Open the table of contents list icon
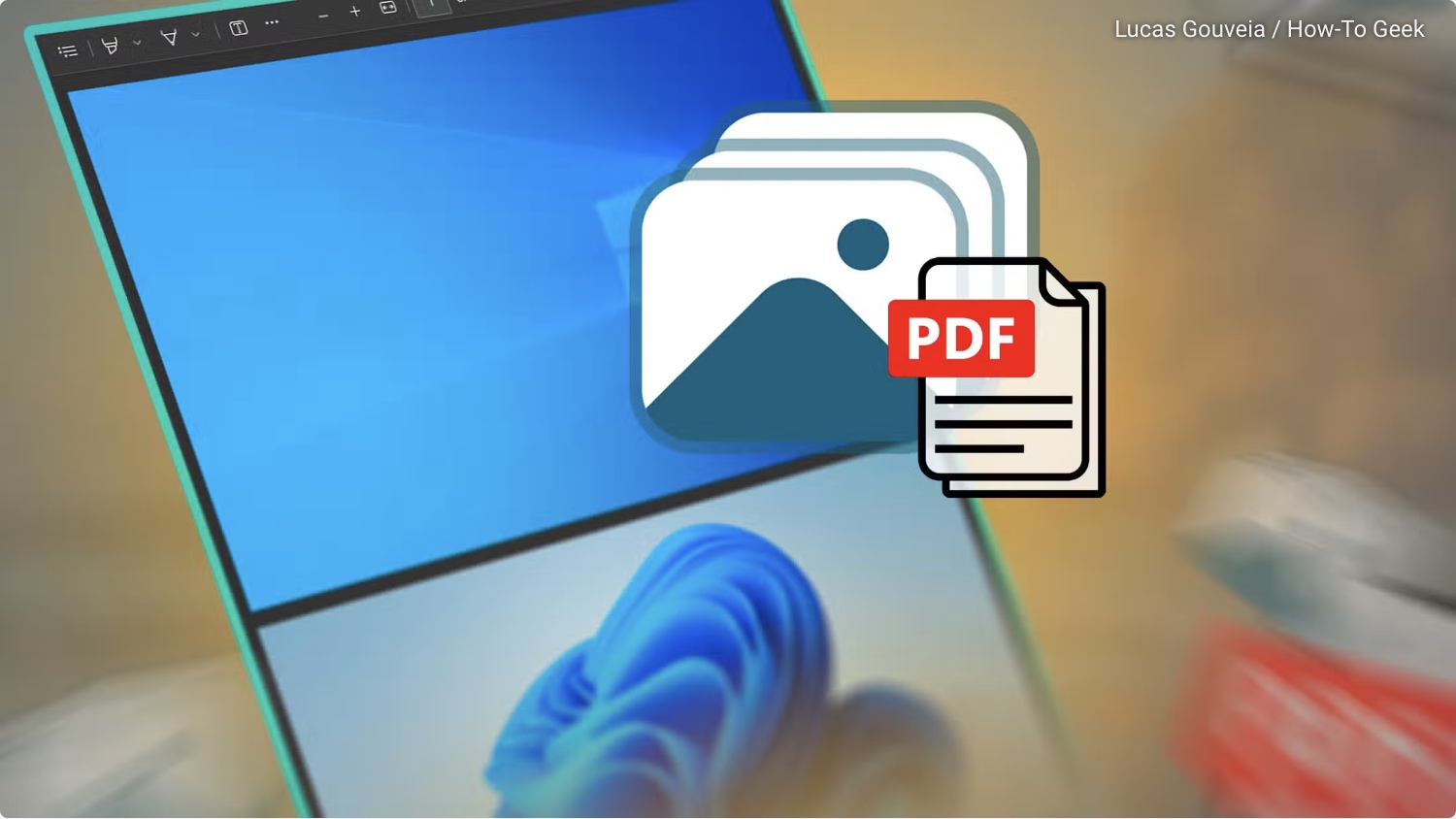The height and width of the screenshot is (819, 1456). tap(67, 50)
